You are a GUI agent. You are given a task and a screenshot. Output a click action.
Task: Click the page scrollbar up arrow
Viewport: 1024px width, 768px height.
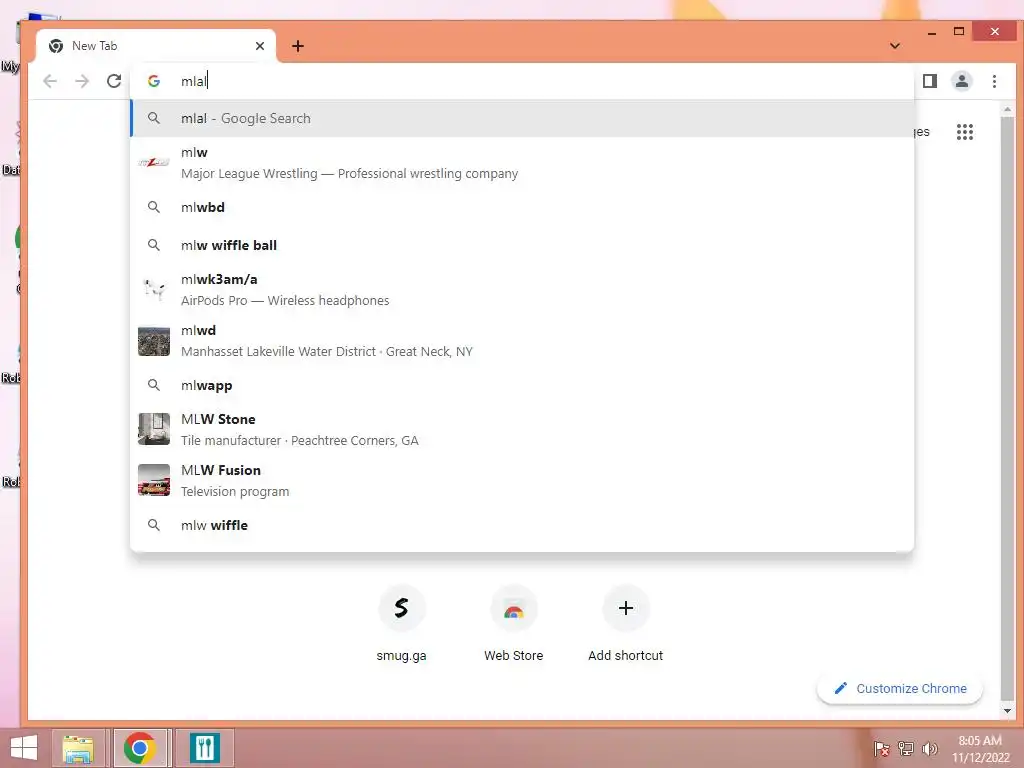click(1007, 109)
